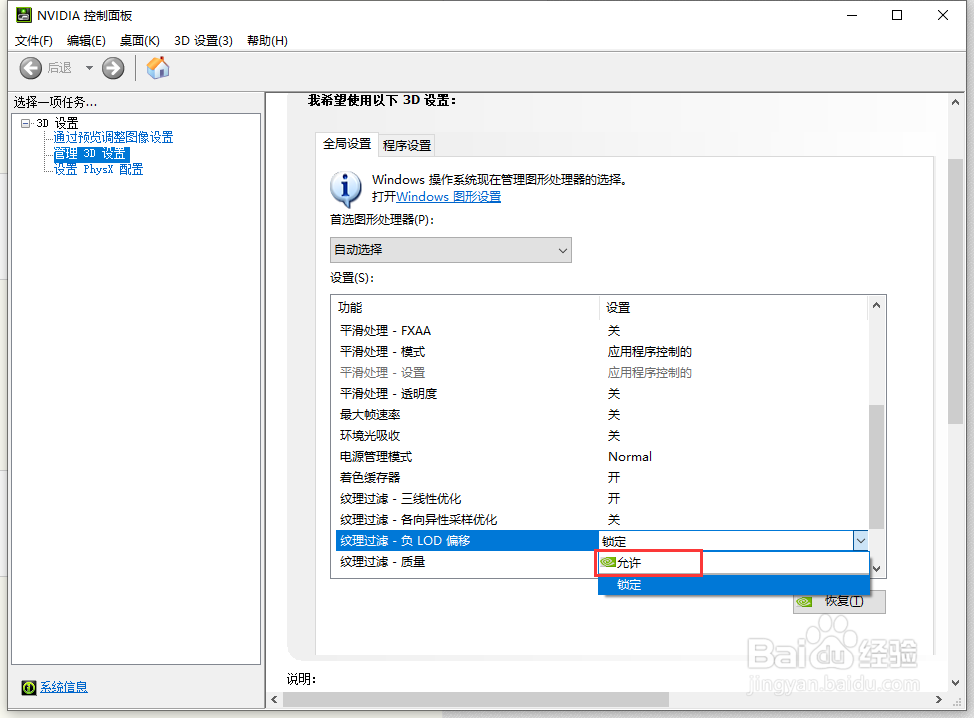Open back history dropdown arrow
This screenshot has height=718, width=974.
(x=89, y=68)
